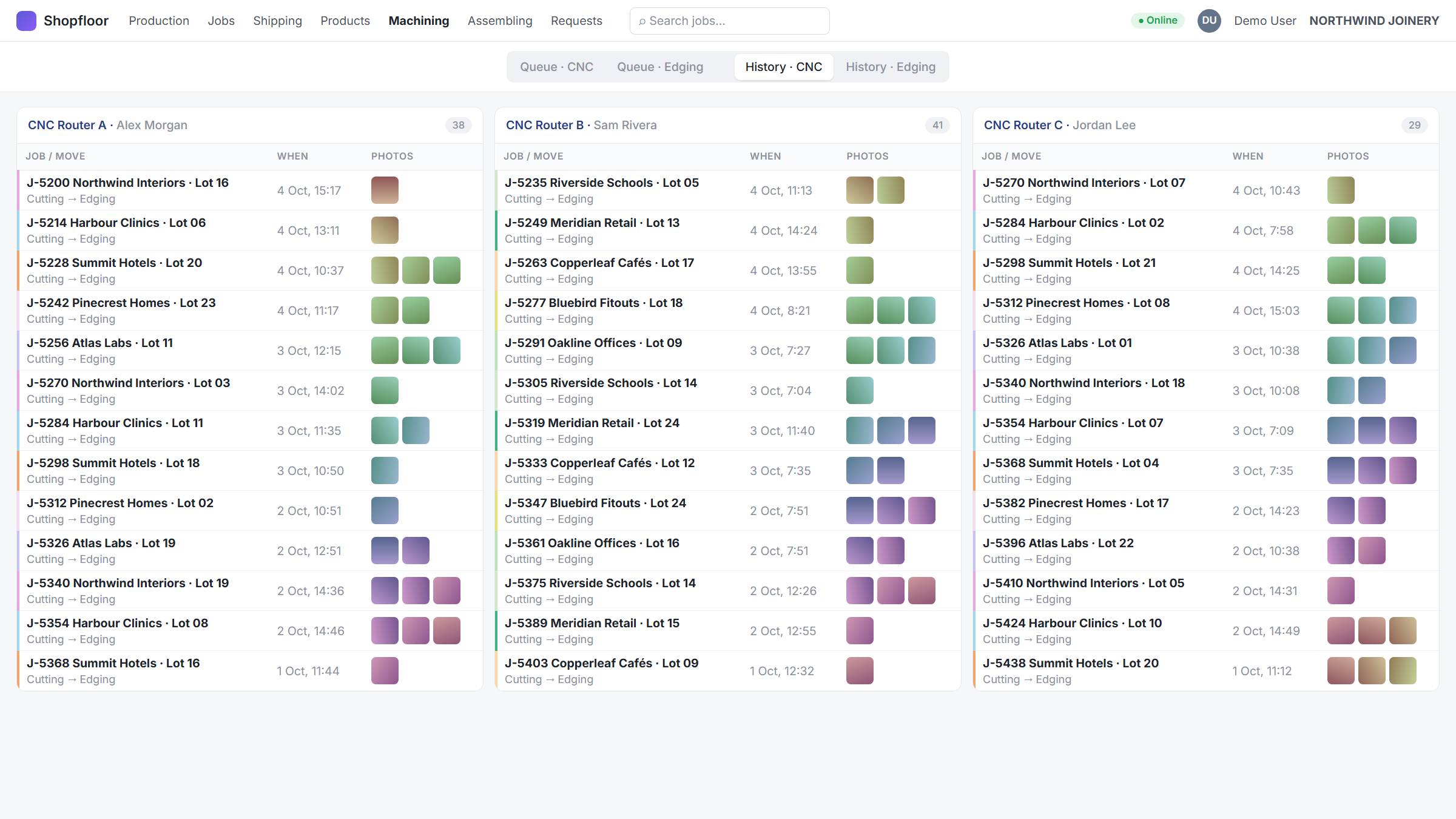Viewport: 1456px width, 819px height.
Task: Select the J-5319 Meridian Retail · Lot 24 row
Action: click(728, 431)
